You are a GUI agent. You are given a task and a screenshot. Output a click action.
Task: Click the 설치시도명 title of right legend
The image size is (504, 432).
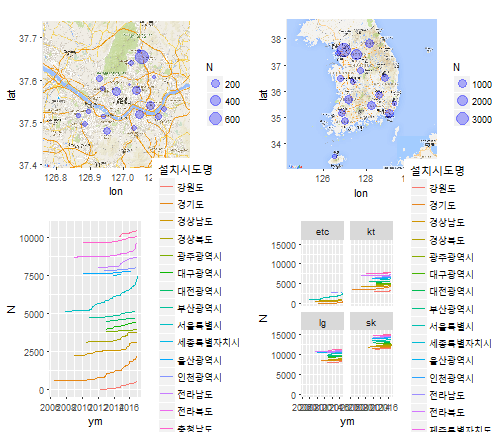click(x=437, y=170)
